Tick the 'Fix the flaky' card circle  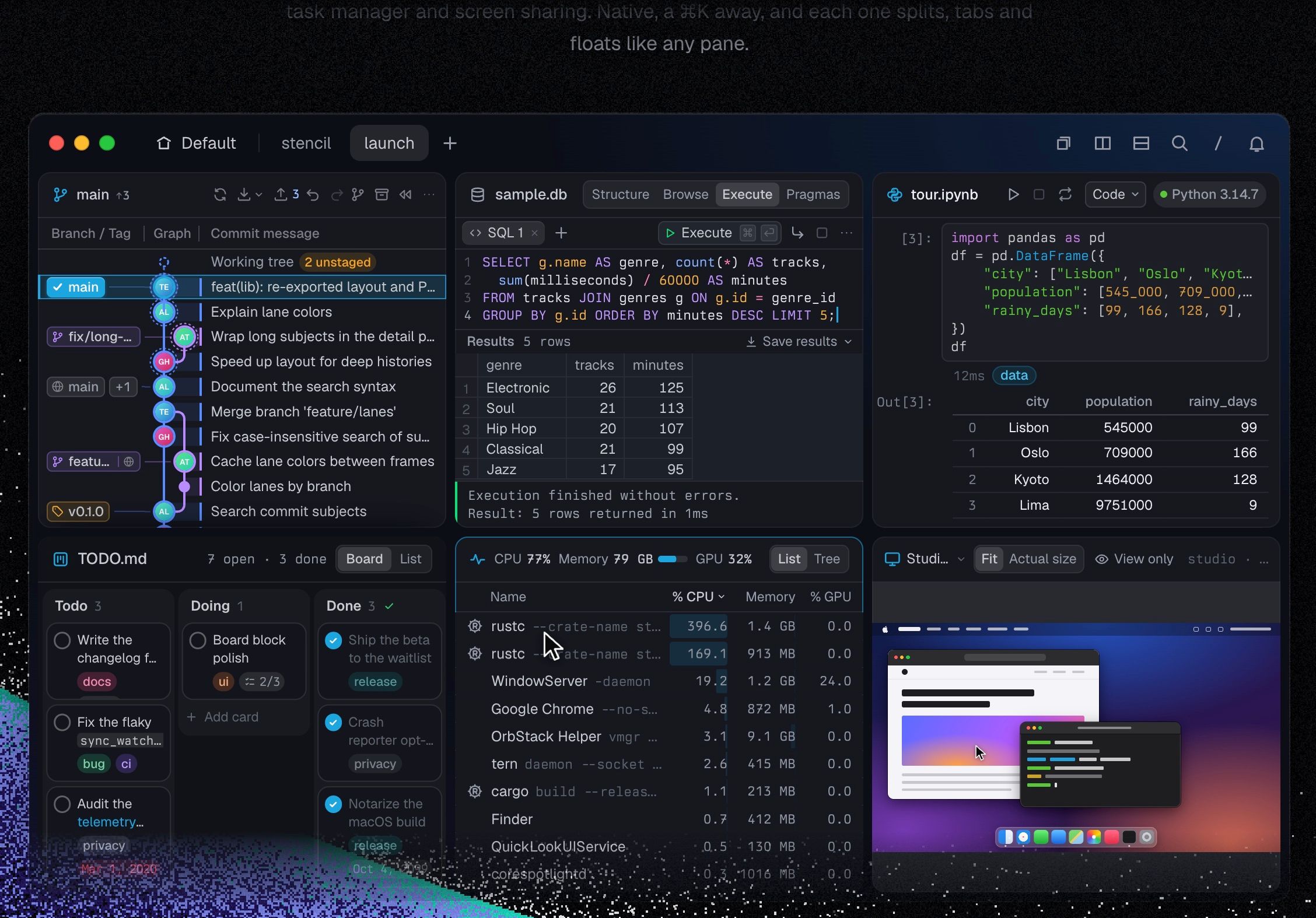62,723
